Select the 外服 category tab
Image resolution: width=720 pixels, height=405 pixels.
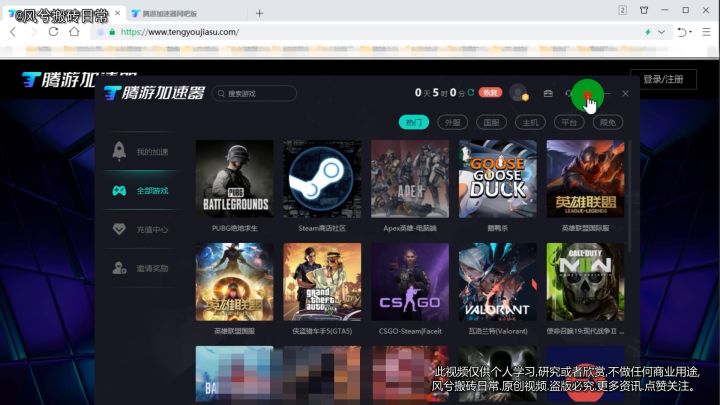click(452, 123)
